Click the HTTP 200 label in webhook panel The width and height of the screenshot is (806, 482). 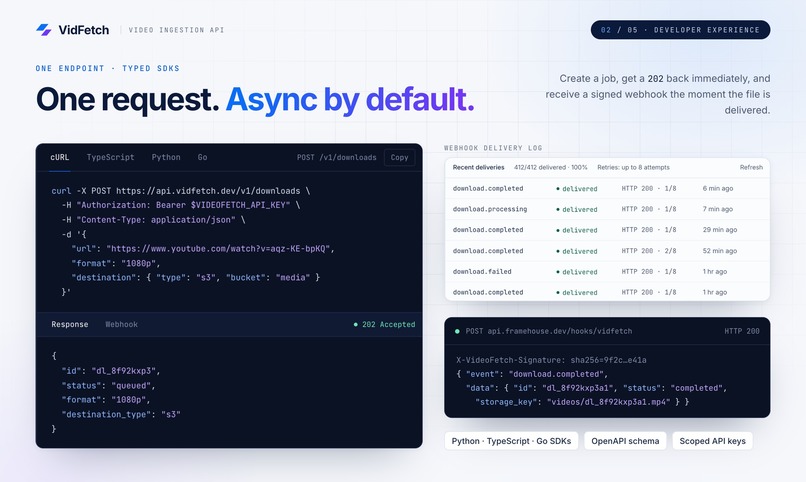coord(742,331)
